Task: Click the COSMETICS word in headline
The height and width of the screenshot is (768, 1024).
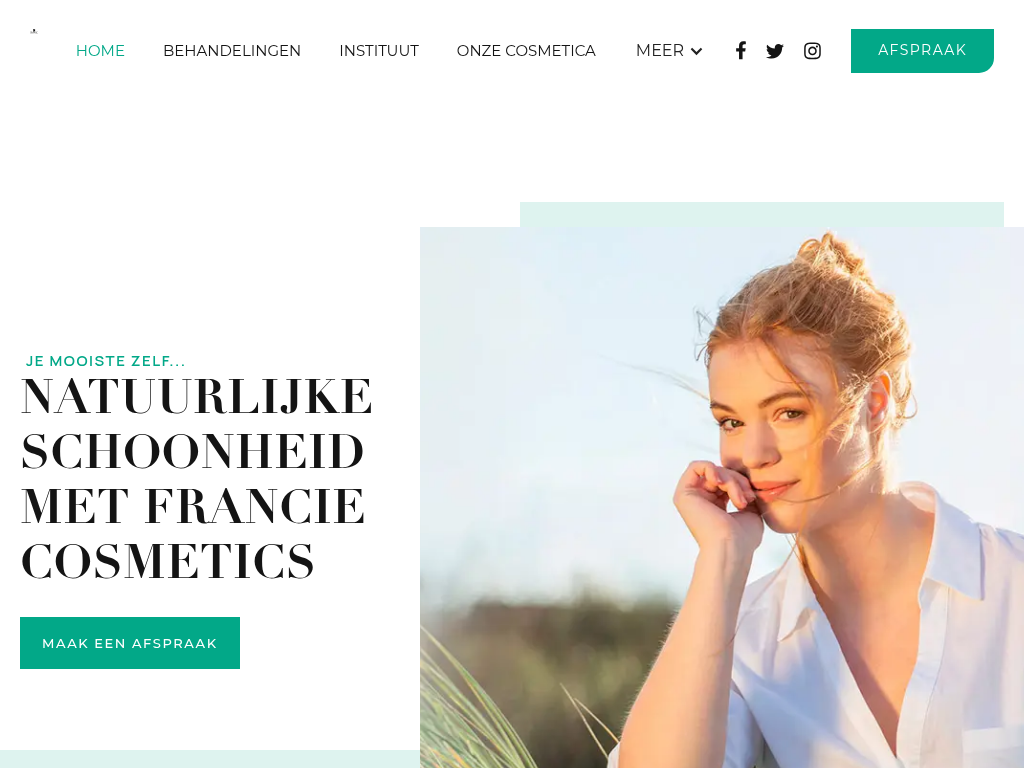Action: coord(168,561)
